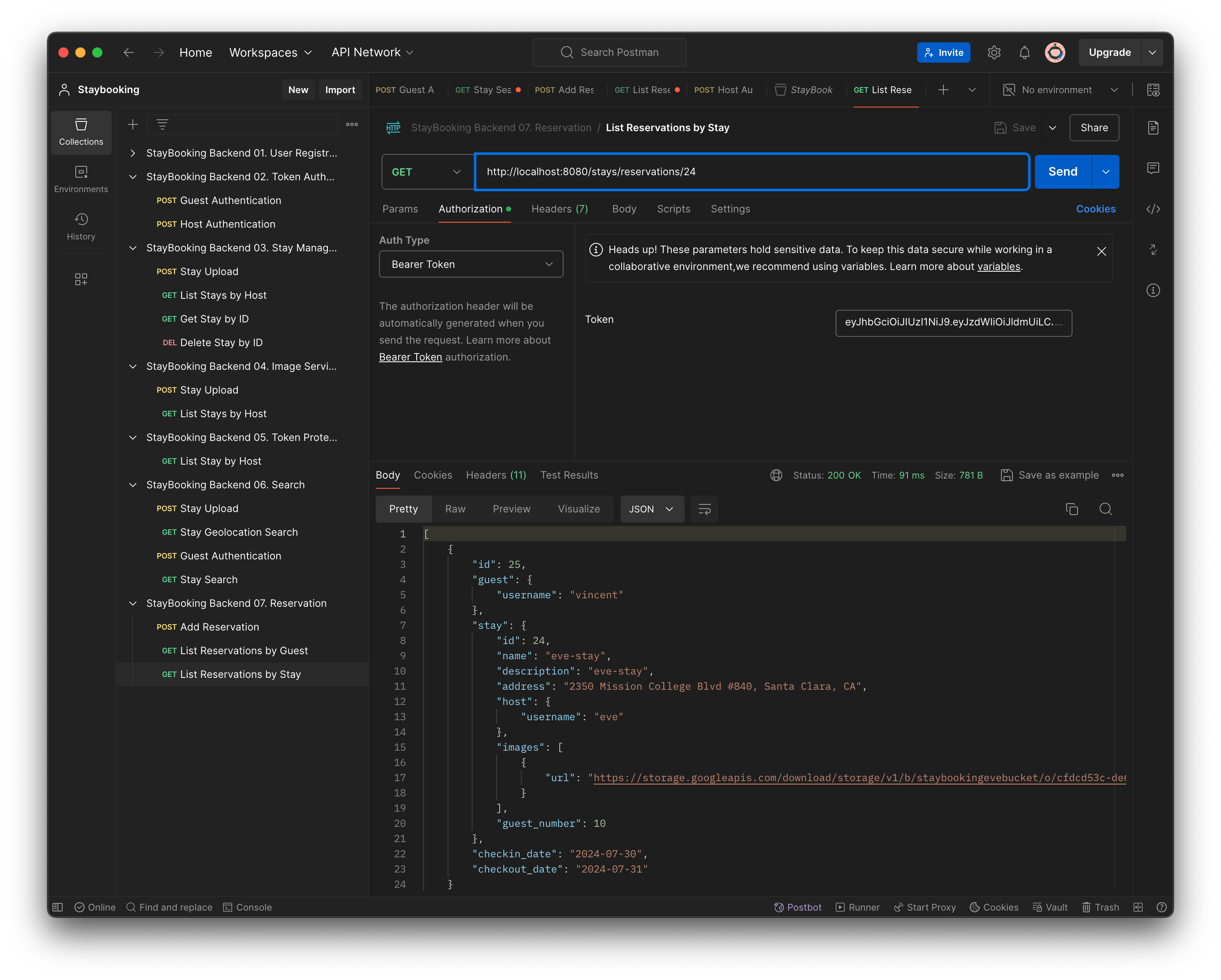Screen dimensions: 1221x980
Task: Select the Flows icon in the sidebar
Action: coord(81,279)
